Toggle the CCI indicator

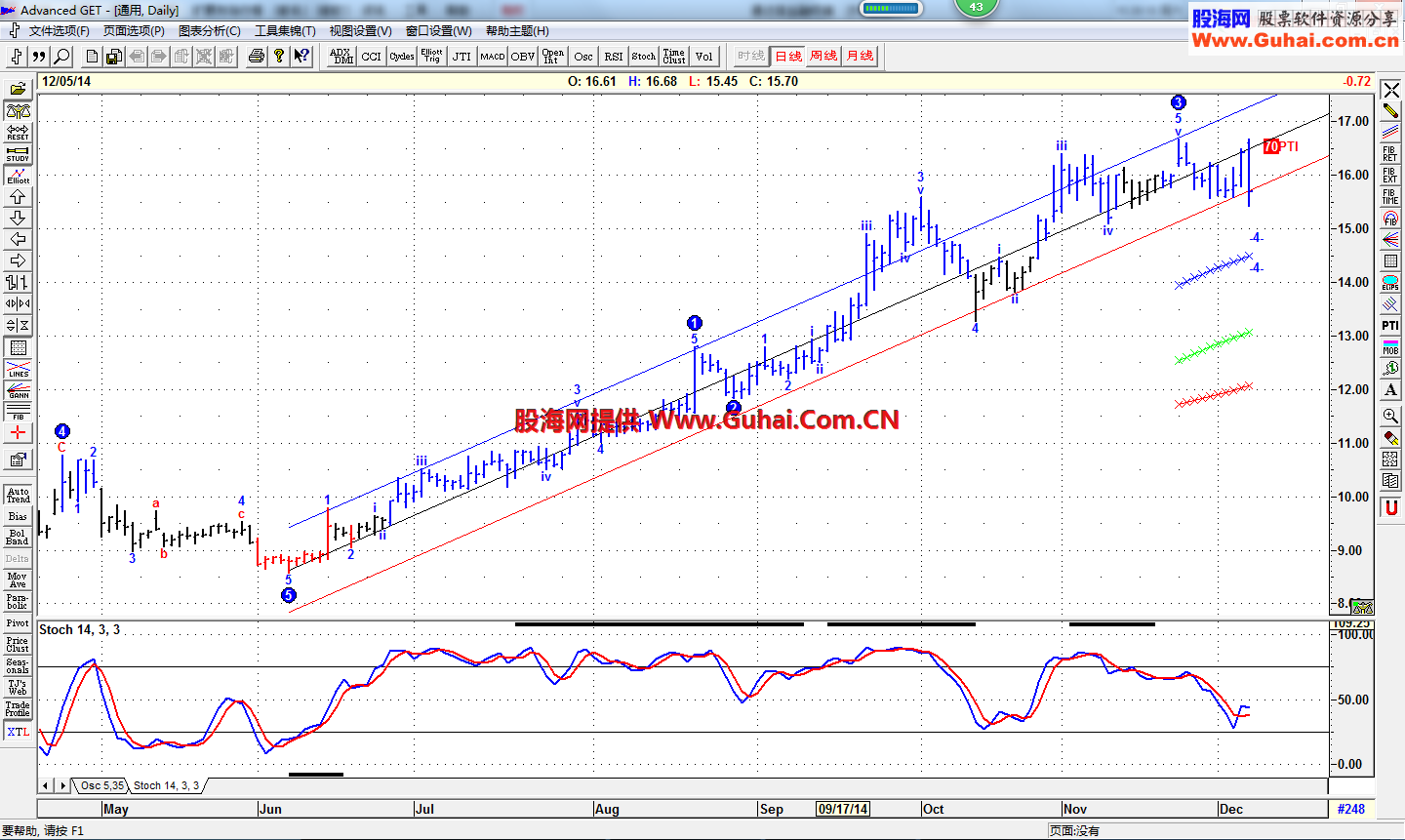(x=371, y=56)
